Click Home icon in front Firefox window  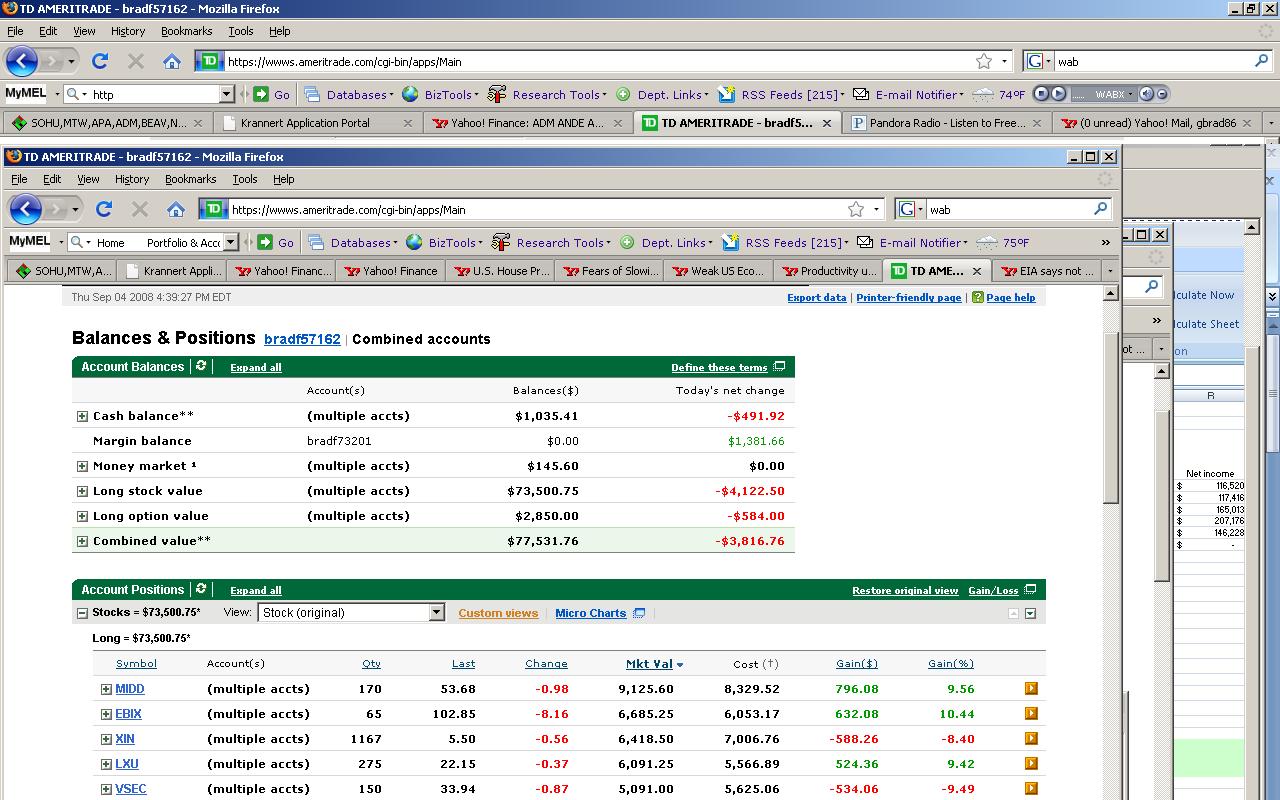coord(176,209)
